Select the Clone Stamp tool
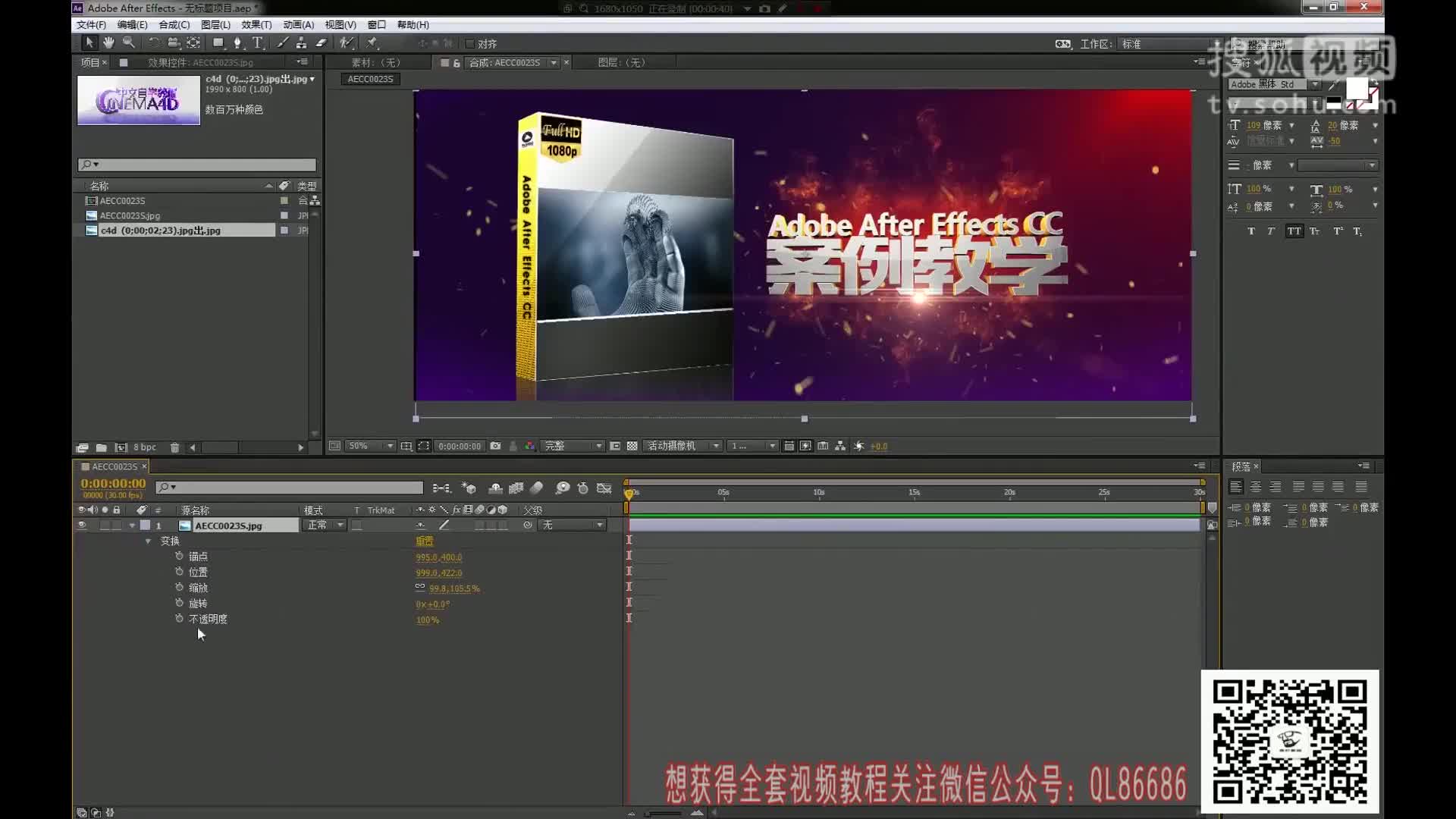The width and height of the screenshot is (1456, 819). pos(301,43)
